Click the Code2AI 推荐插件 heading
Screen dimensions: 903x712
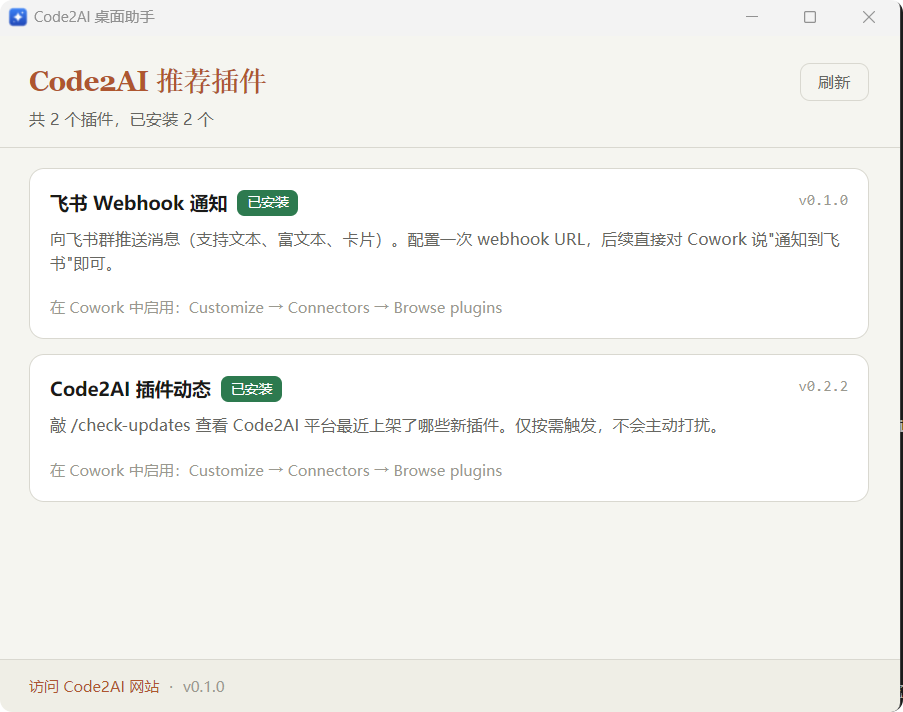147,81
